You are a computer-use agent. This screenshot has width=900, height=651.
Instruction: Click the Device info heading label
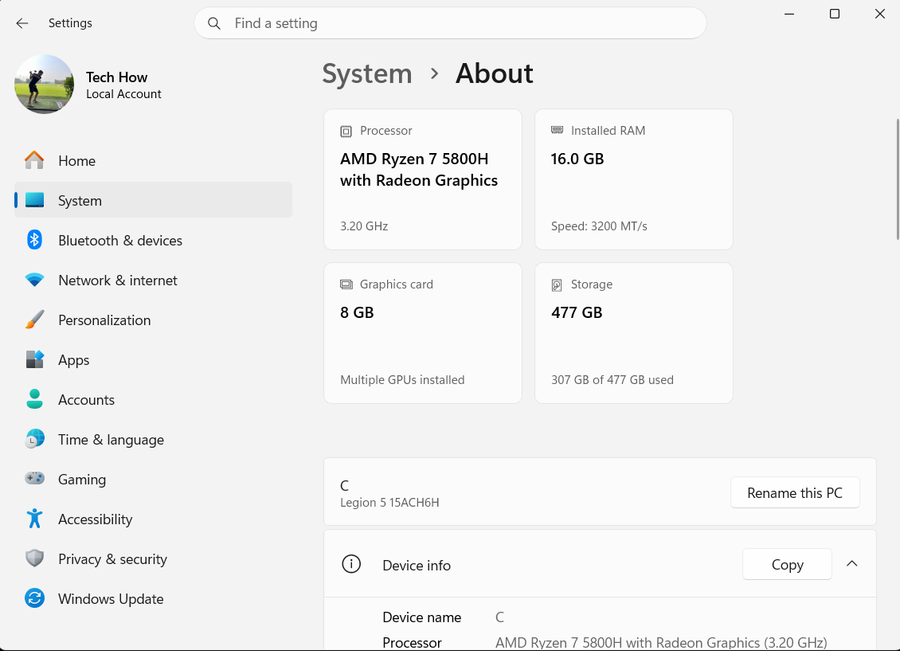(416, 565)
